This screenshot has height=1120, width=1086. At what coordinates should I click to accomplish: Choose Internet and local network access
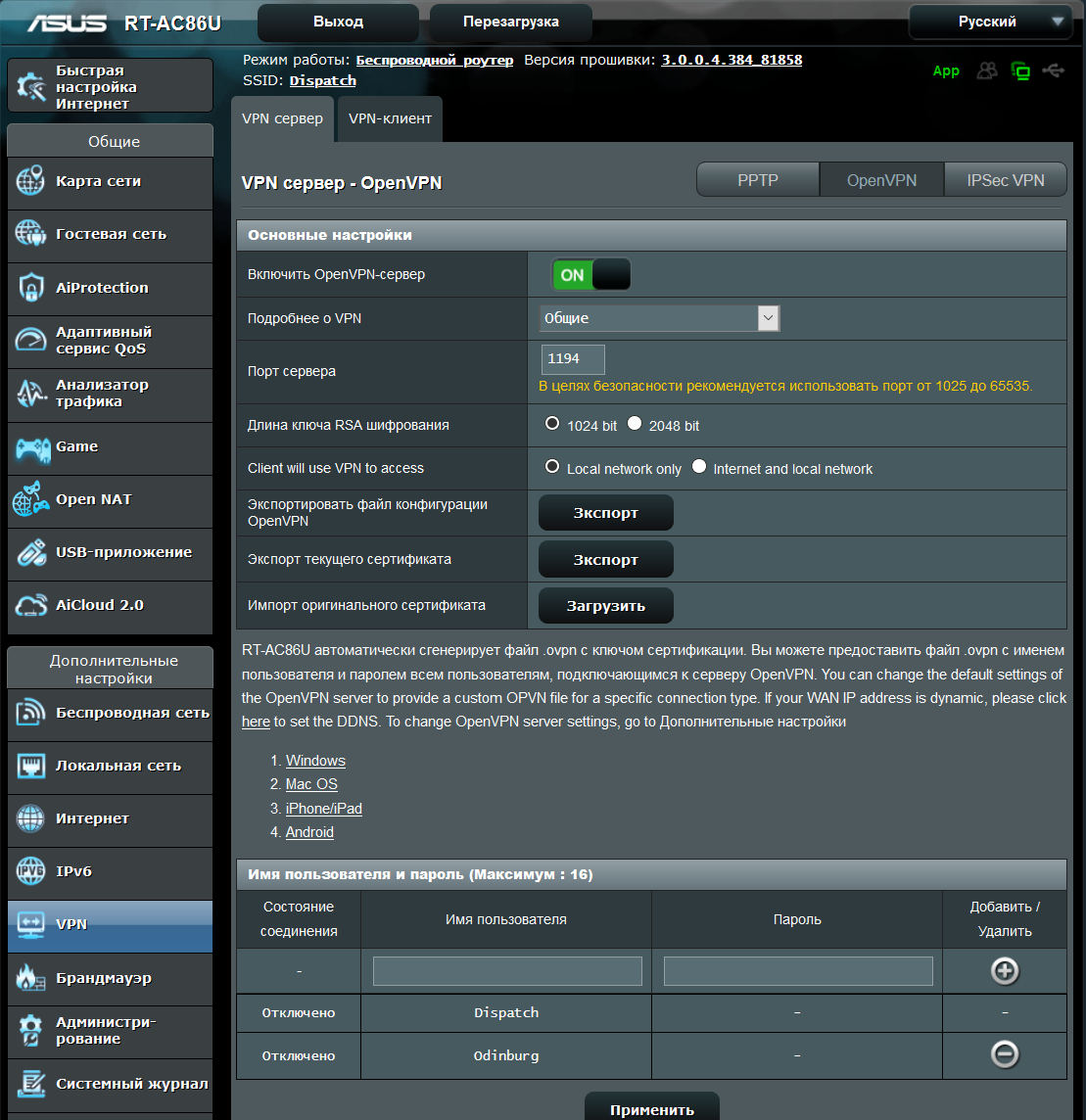tap(699, 466)
